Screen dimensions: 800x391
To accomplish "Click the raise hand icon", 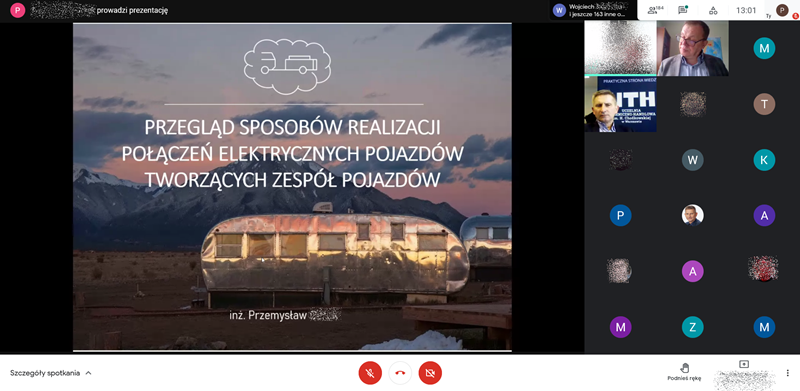I will [684, 368].
